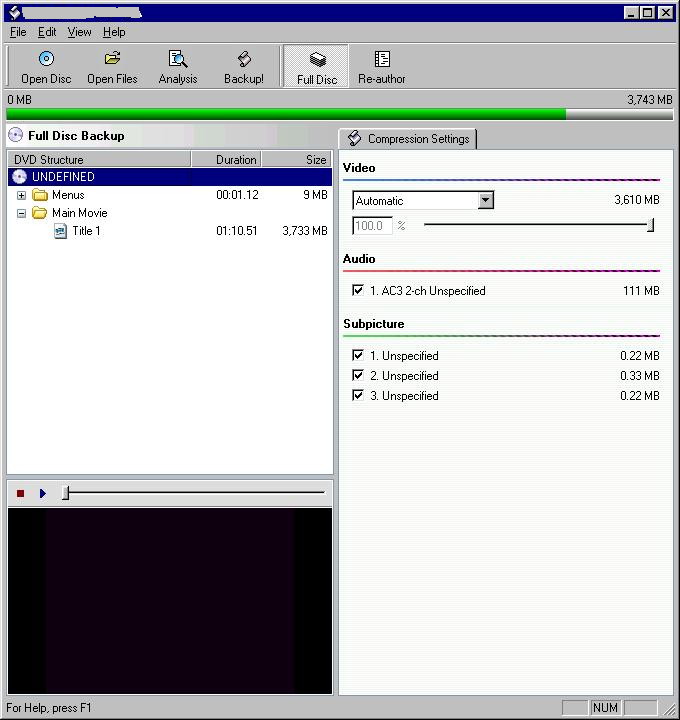680x720 pixels.
Task: Open the View menu
Action: click(79, 32)
